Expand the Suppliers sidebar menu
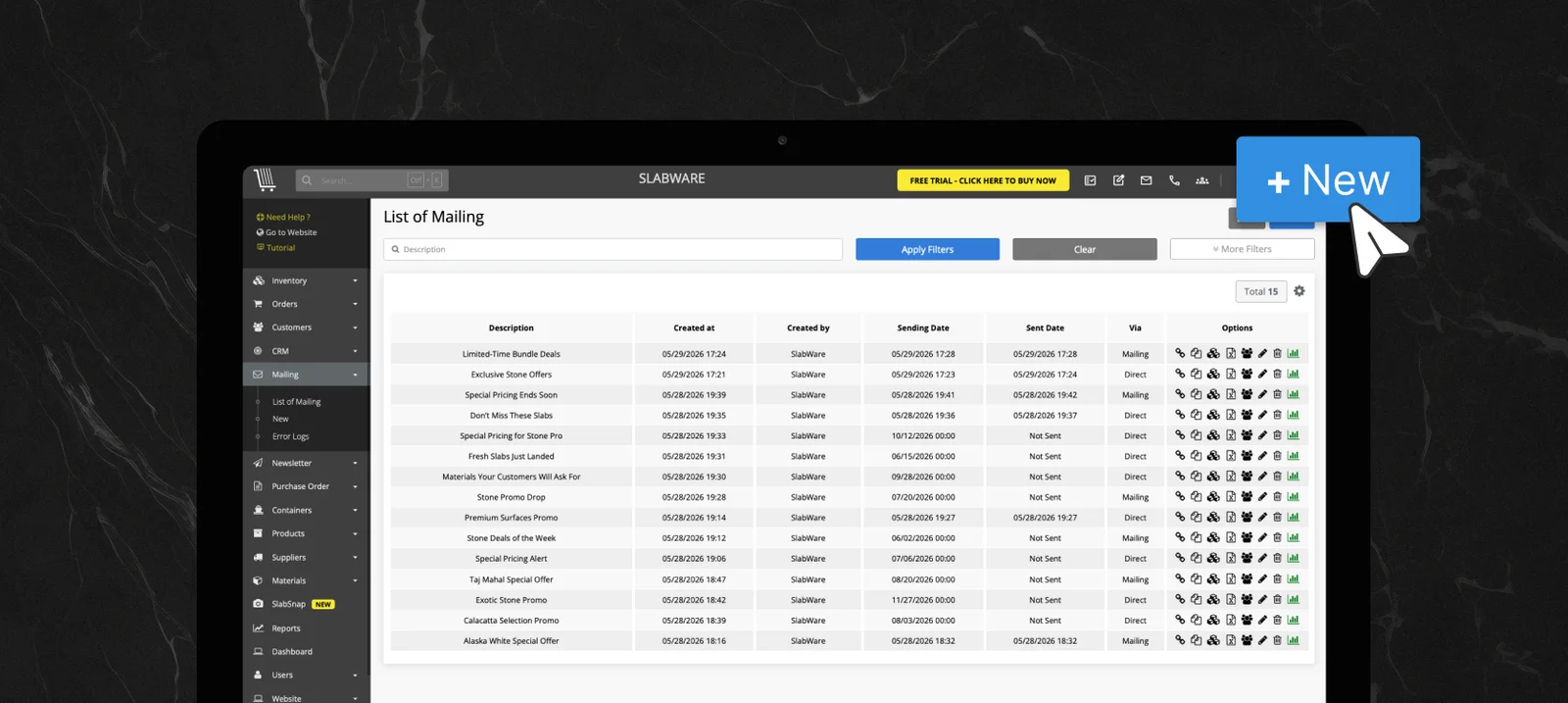The image size is (1568, 703). [x=306, y=557]
